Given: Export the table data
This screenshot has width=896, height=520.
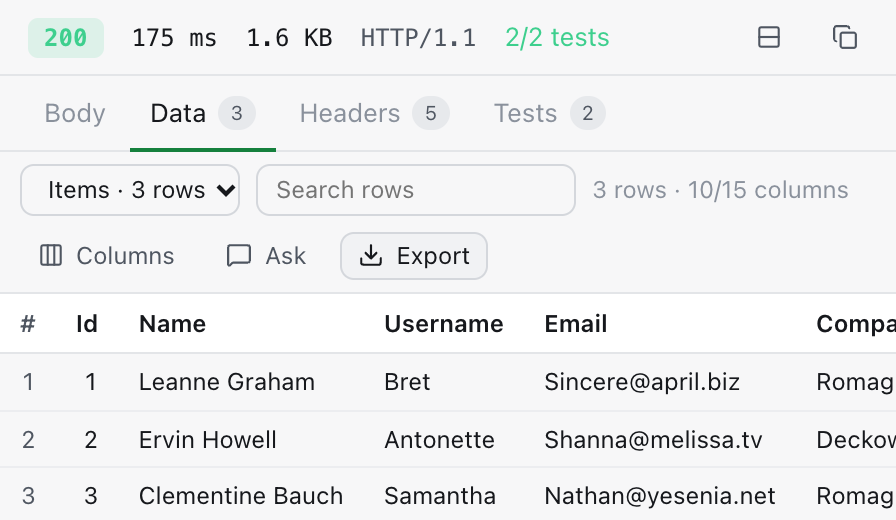Looking at the screenshot, I should 414,256.
